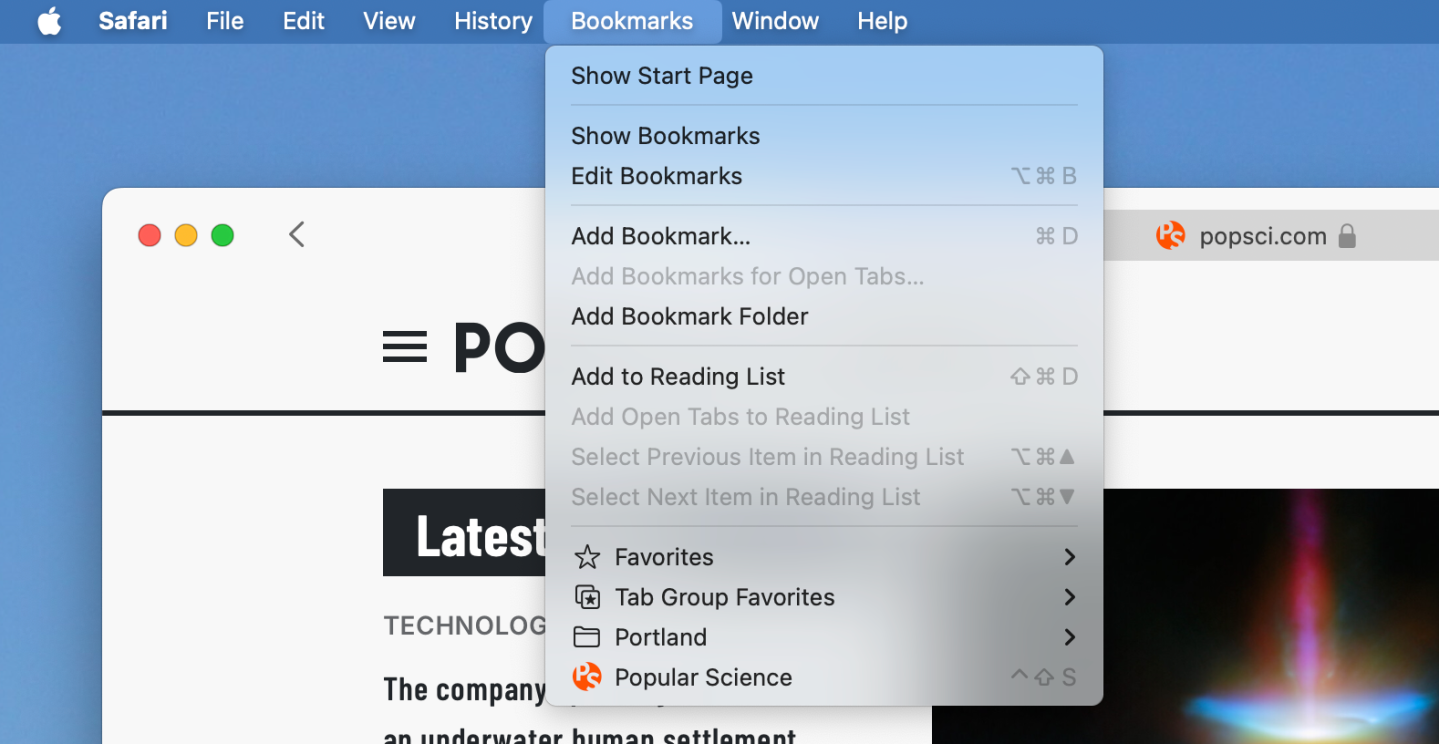The image size is (1439, 744).
Task: Click the popsci.com address field
Action: pos(1262,237)
